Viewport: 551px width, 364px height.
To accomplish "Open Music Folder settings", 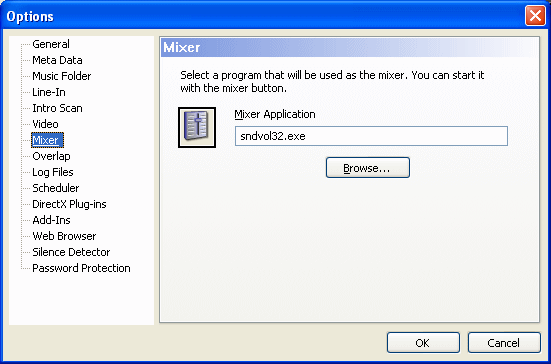I will (61, 76).
